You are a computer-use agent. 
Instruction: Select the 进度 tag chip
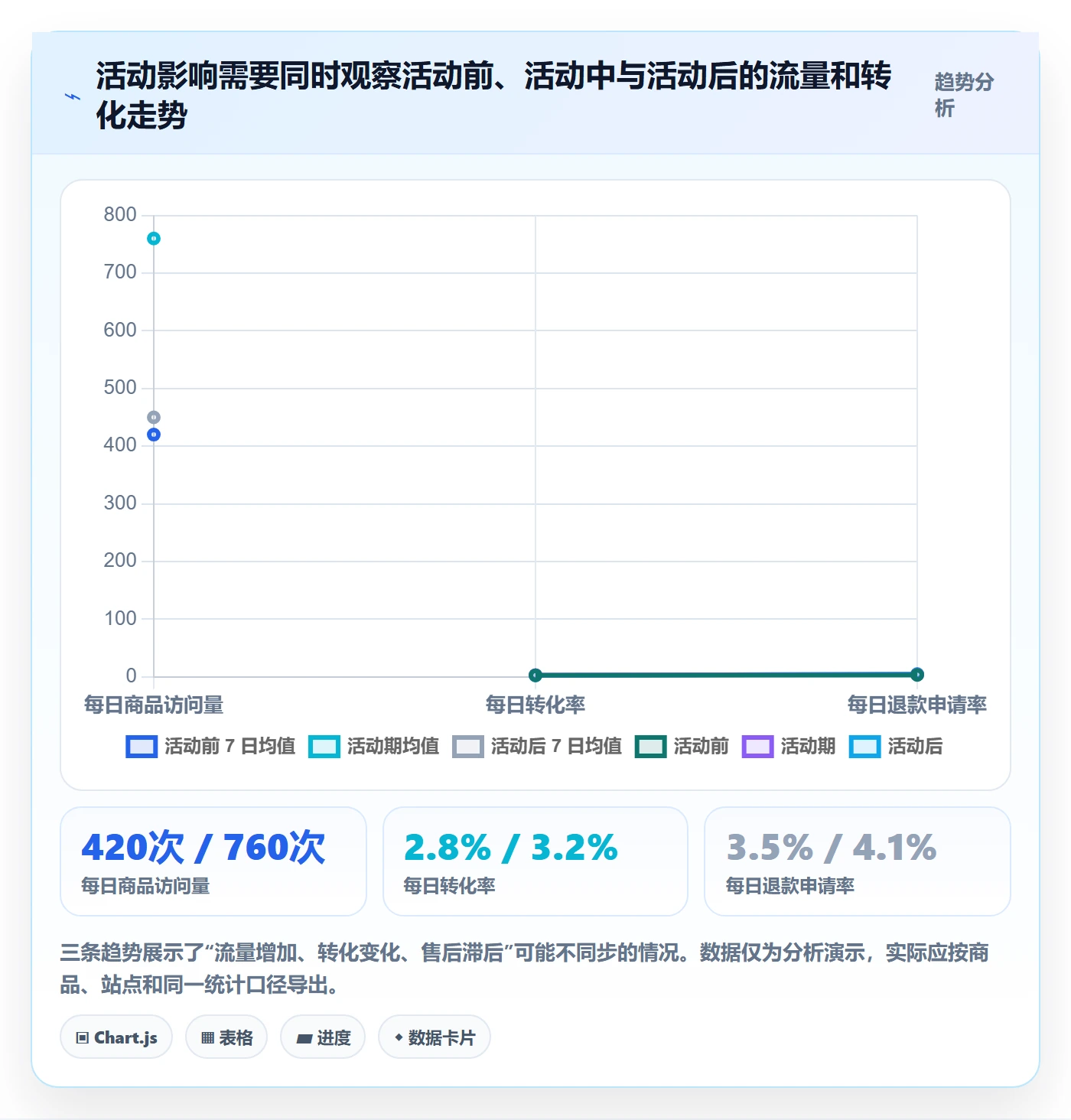[323, 1037]
